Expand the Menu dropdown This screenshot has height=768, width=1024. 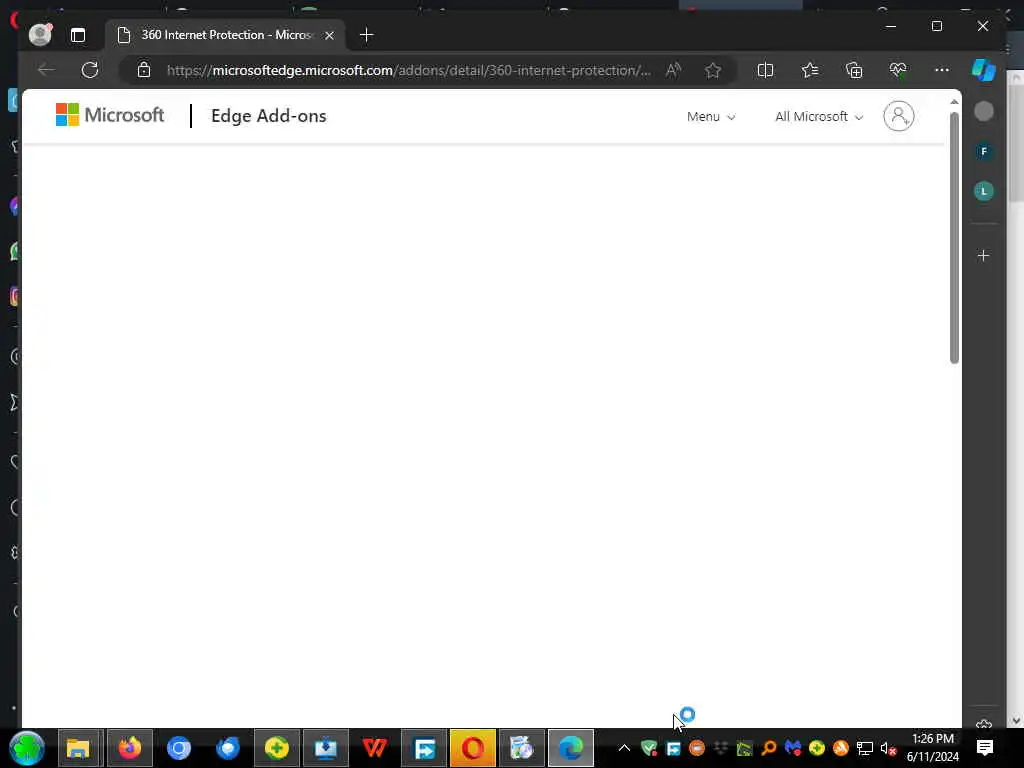pos(711,116)
